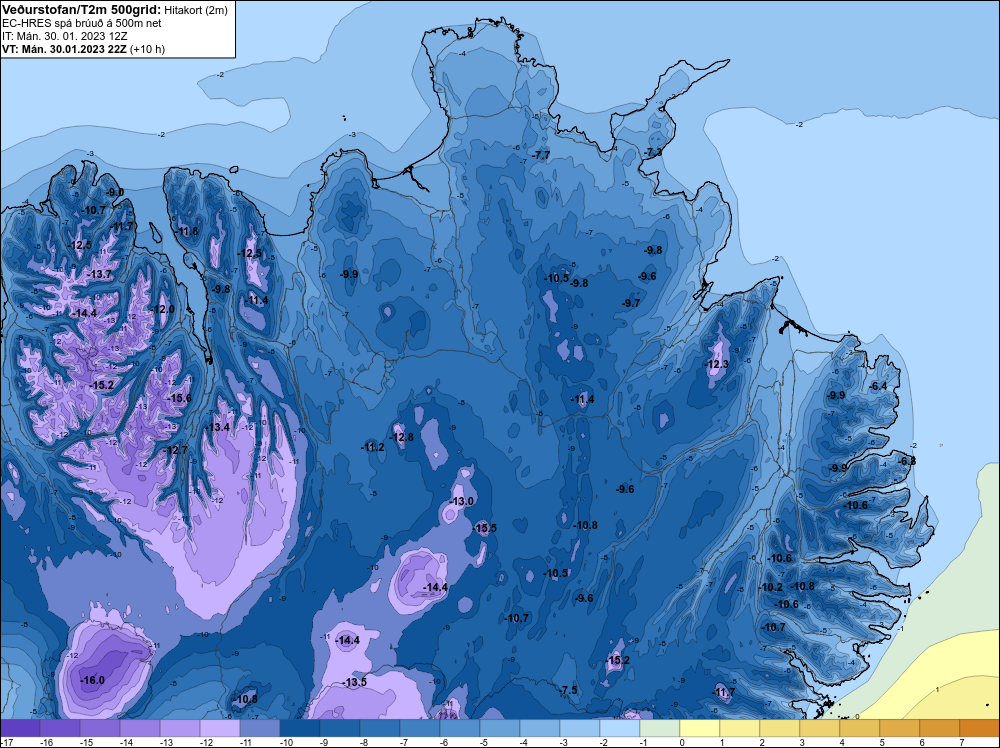Click the -6.4 temperature value
1000x748 pixels.
(878, 386)
